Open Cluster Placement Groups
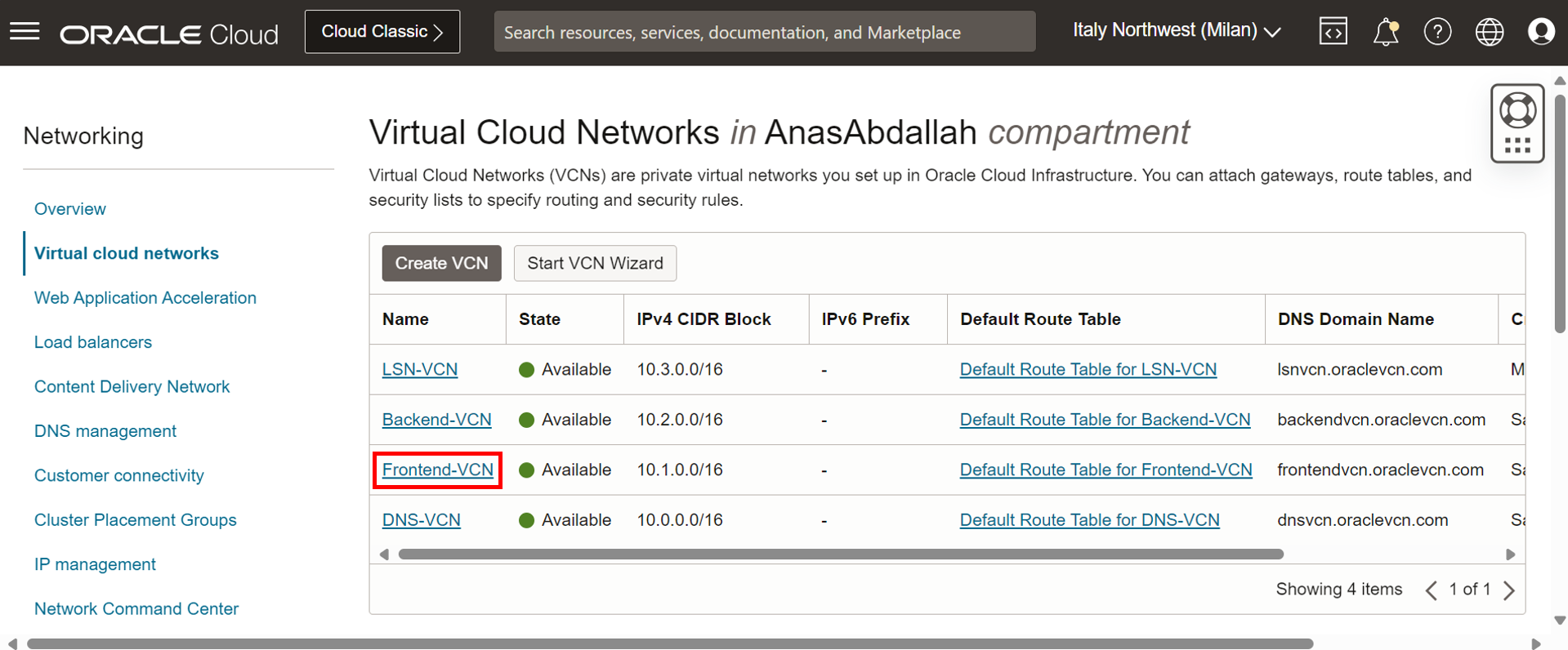Viewport: 1568px width, 650px height. coord(136,520)
